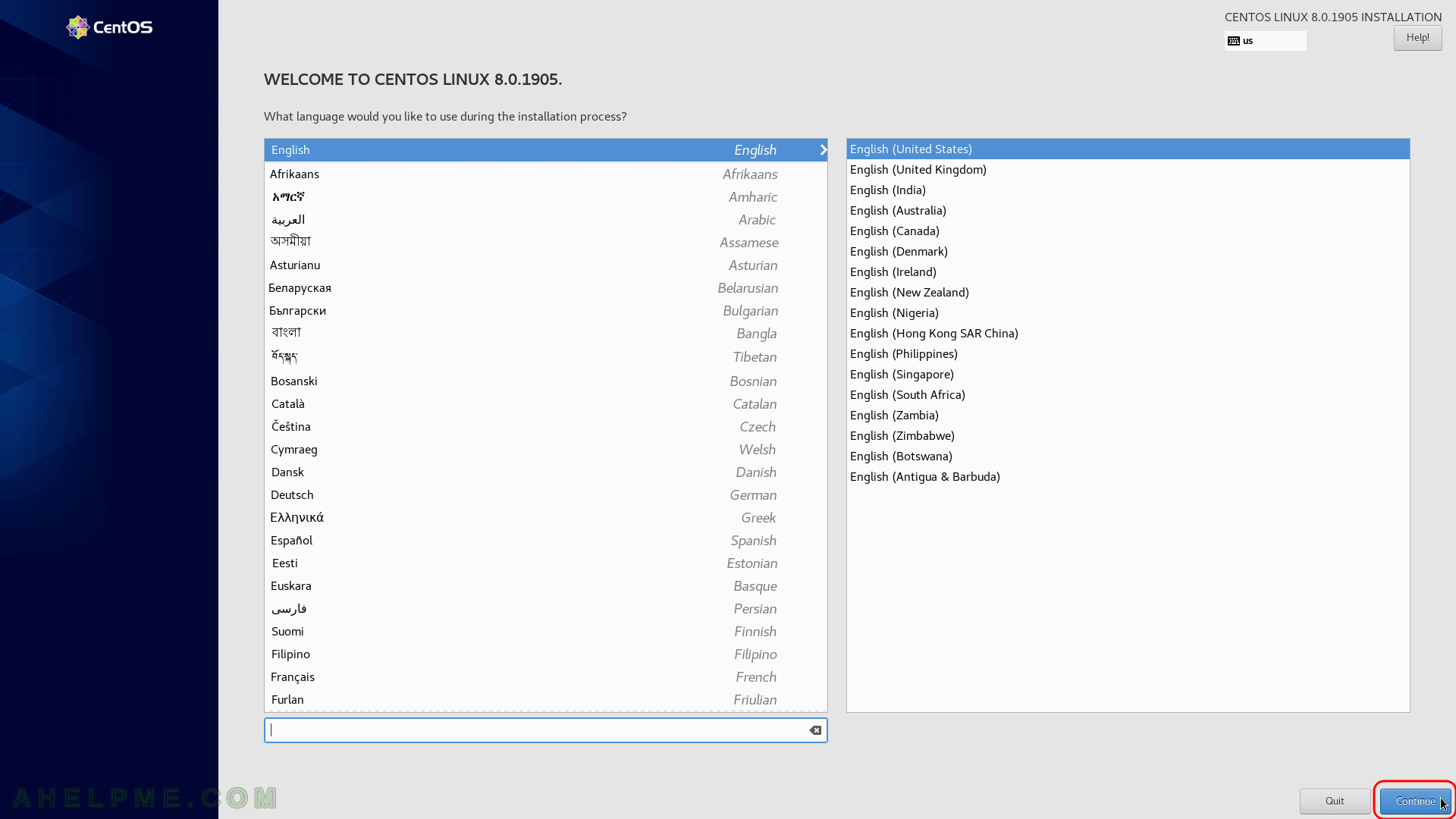Select Eesti (Estonian) language
Screen dimensions: 1456x819
(545, 563)
